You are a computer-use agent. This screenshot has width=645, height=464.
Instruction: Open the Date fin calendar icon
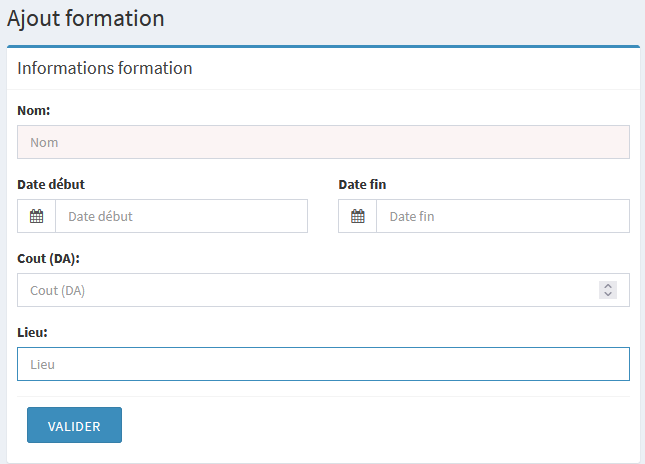[358, 216]
